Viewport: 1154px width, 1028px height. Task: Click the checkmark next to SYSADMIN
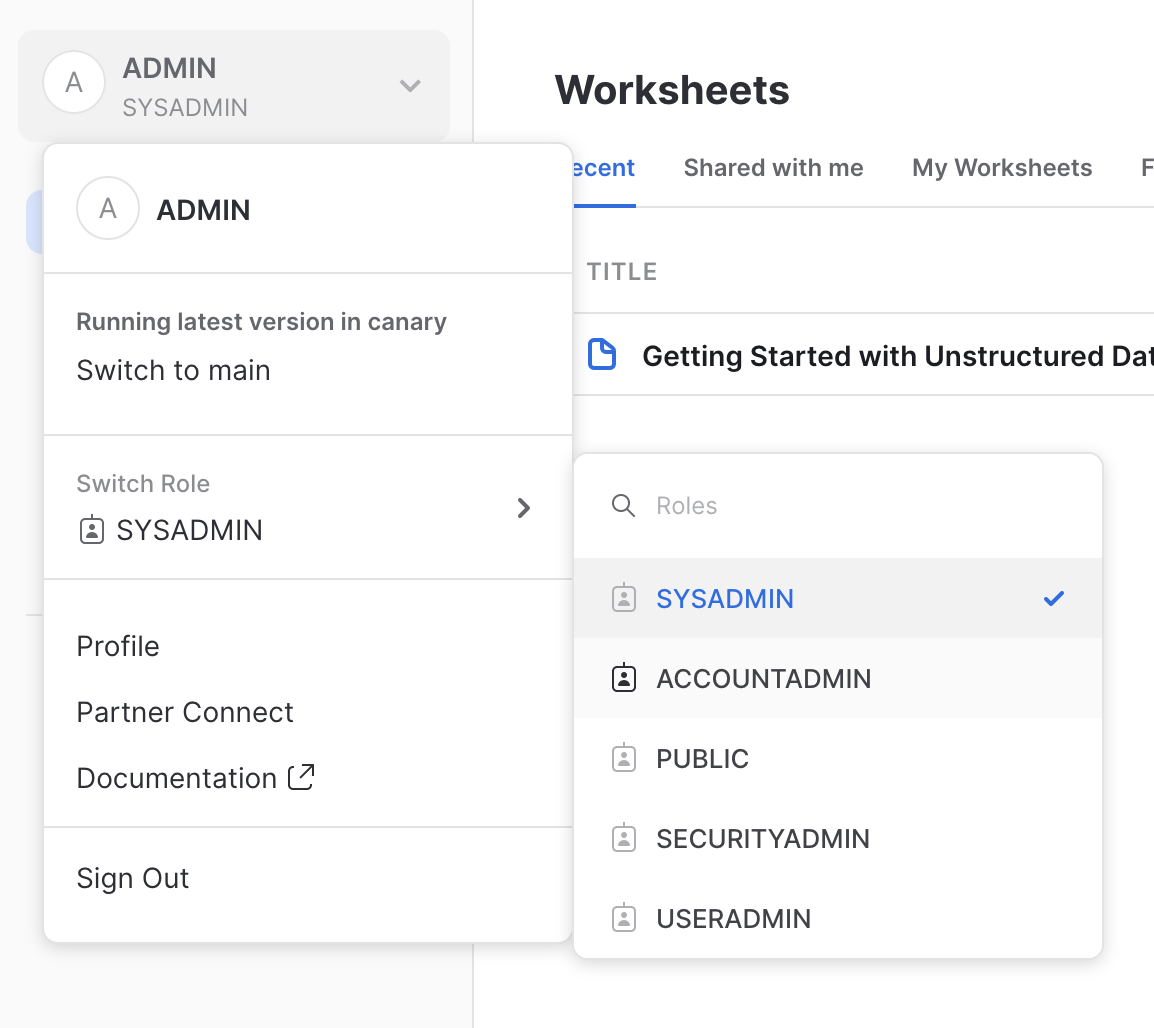[x=1053, y=598]
